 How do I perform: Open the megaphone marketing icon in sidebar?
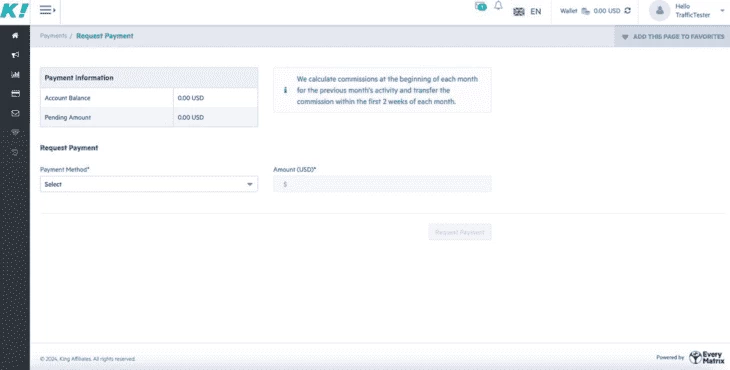point(15,55)
